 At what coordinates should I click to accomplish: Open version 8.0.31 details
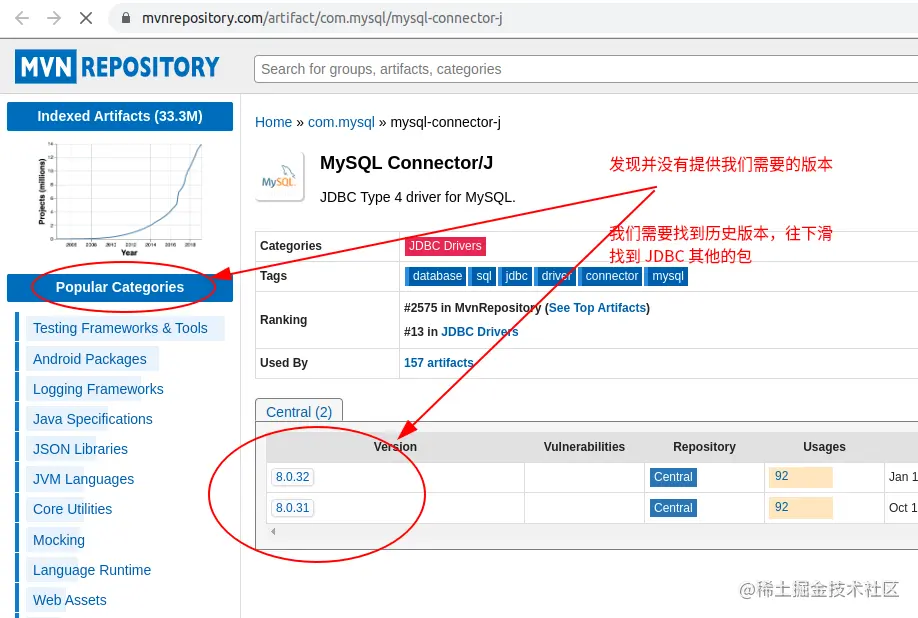point(292,508)
